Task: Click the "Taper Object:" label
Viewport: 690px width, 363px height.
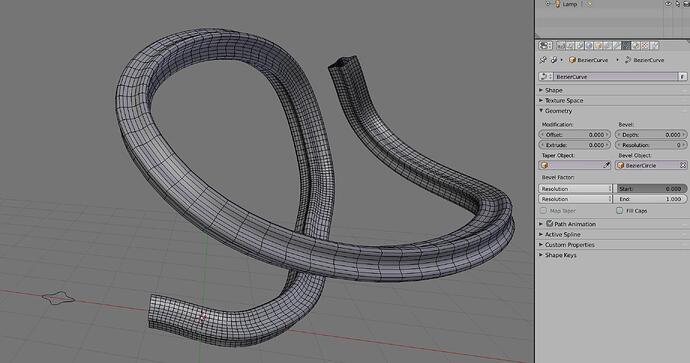Action: pos(558,155)
